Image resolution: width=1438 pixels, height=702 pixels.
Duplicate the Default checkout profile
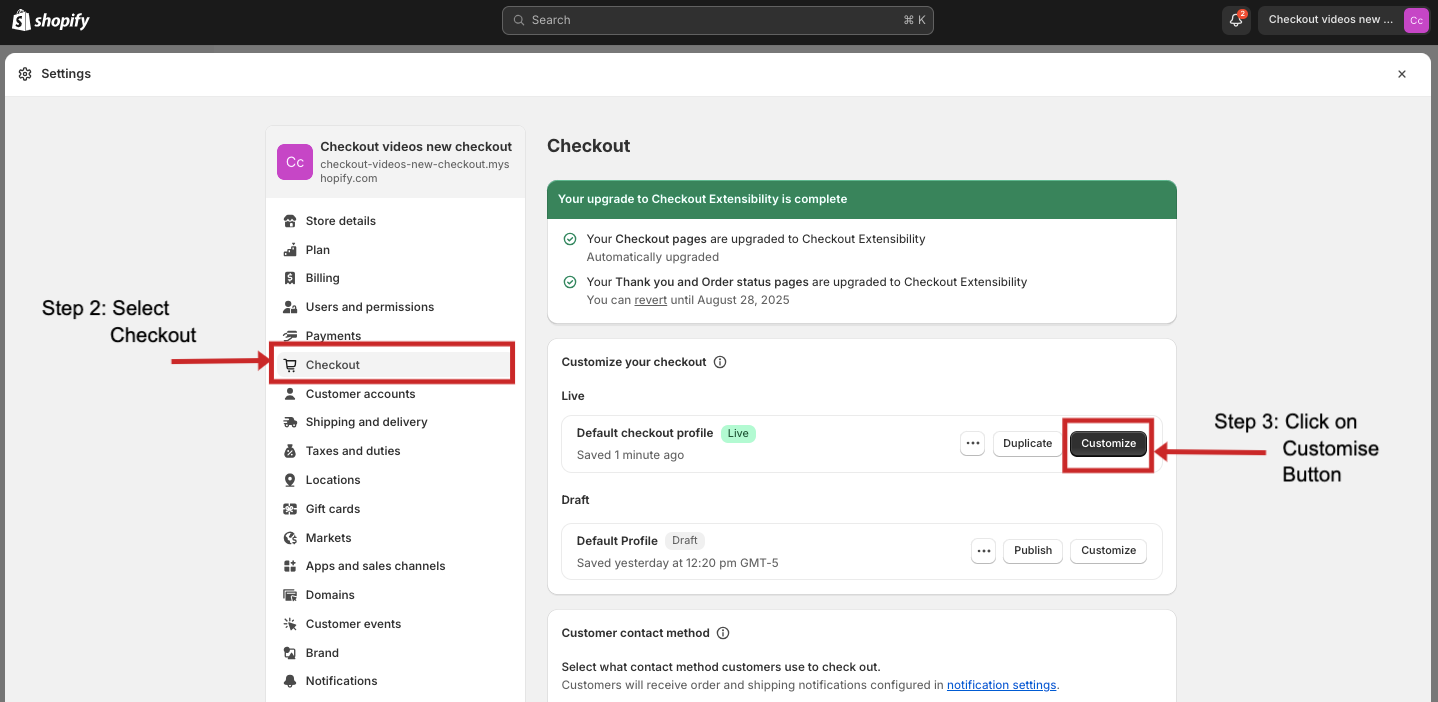point(1027,444)
